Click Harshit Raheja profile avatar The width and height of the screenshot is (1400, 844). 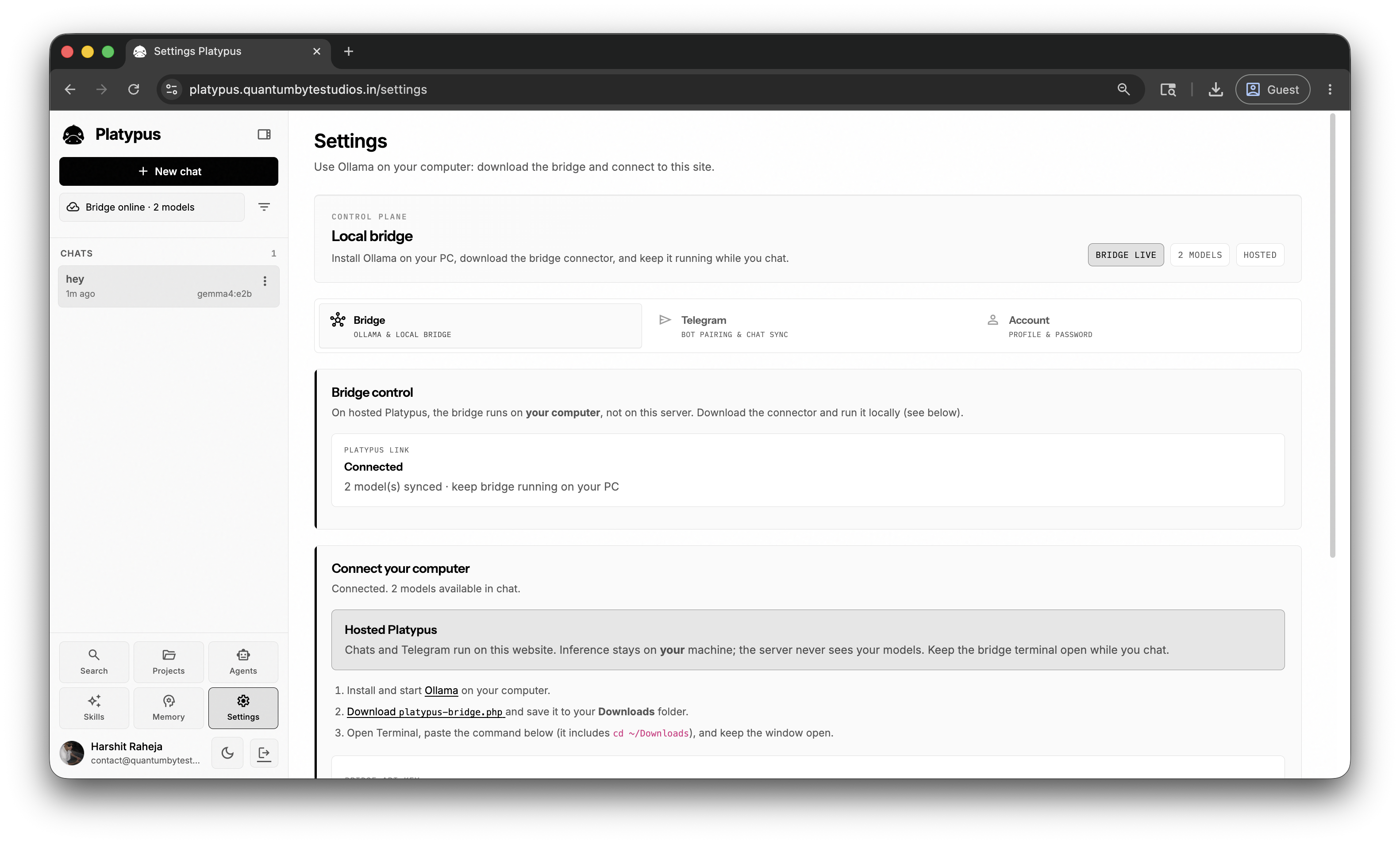click(x=72, y=753)
